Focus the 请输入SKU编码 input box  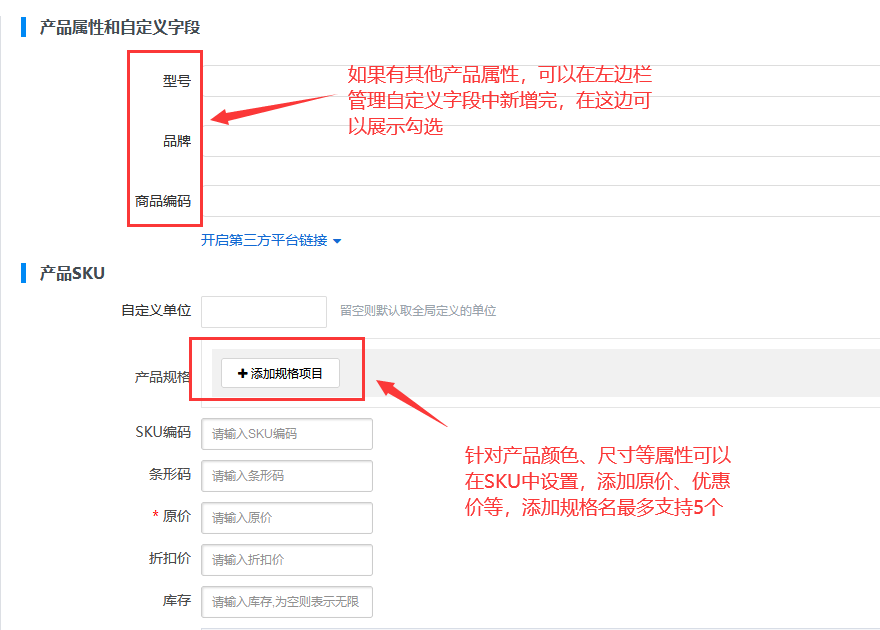(287, 434)
